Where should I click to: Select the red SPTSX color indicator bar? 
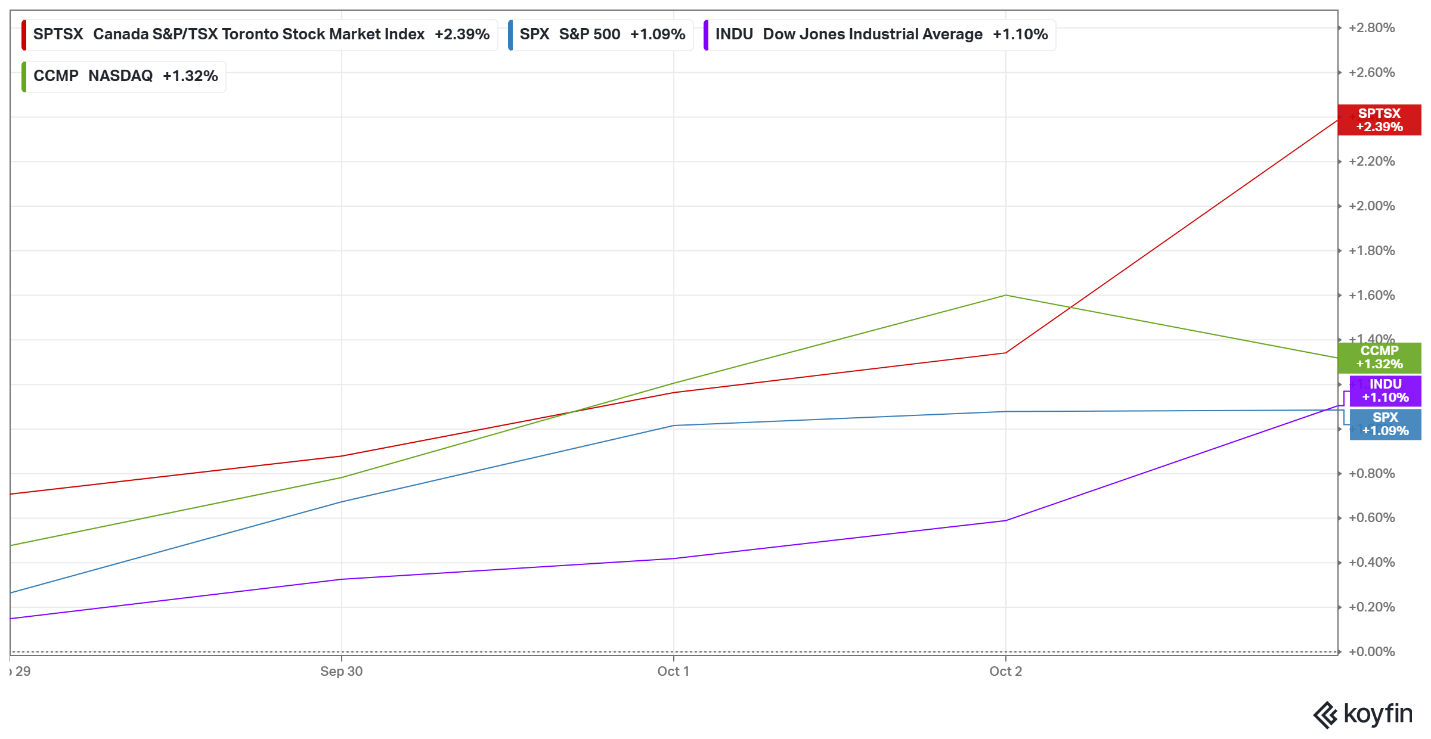(24, 34)
